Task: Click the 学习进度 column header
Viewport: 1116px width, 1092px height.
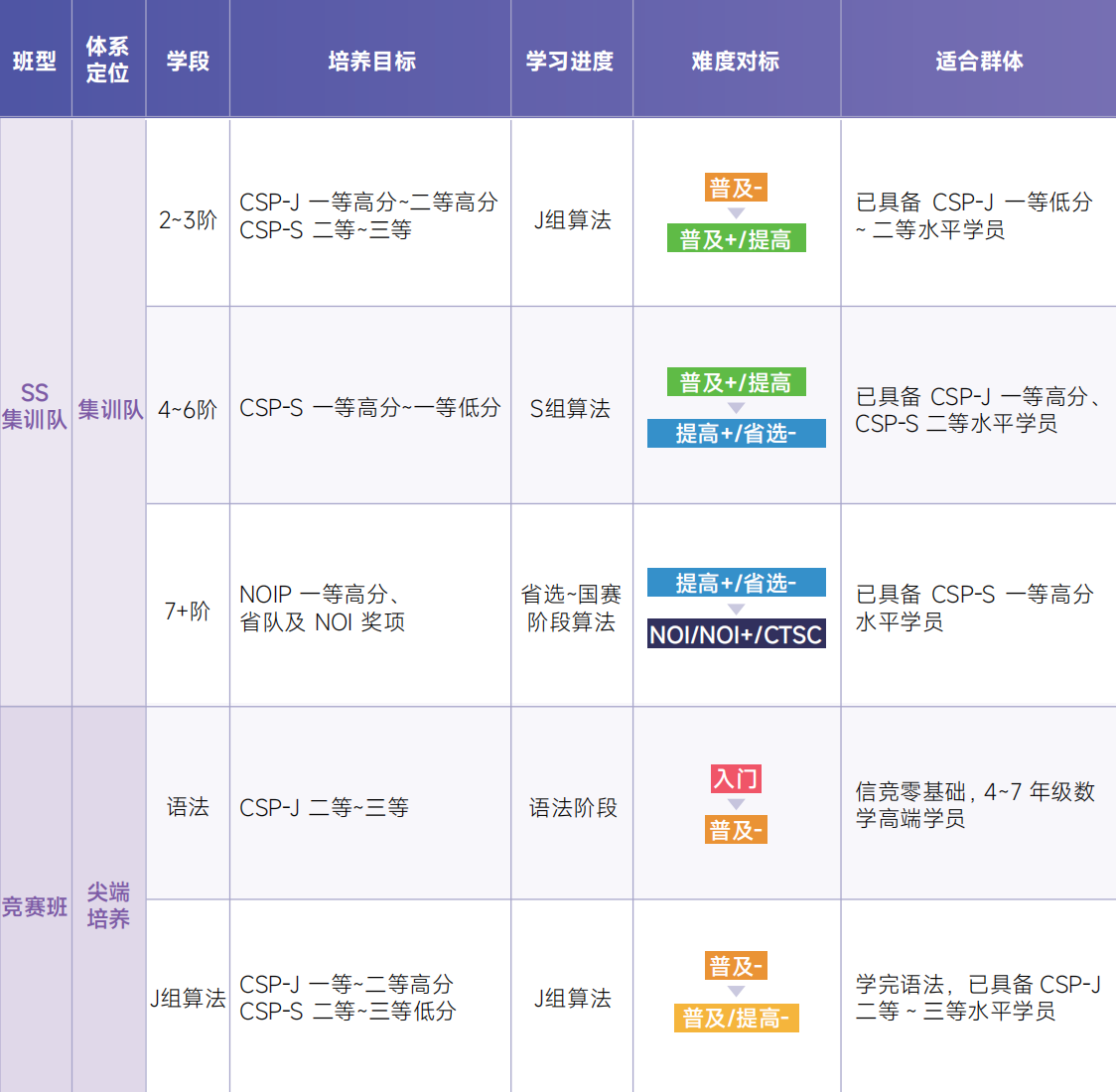Action: [x=570, y=61]
